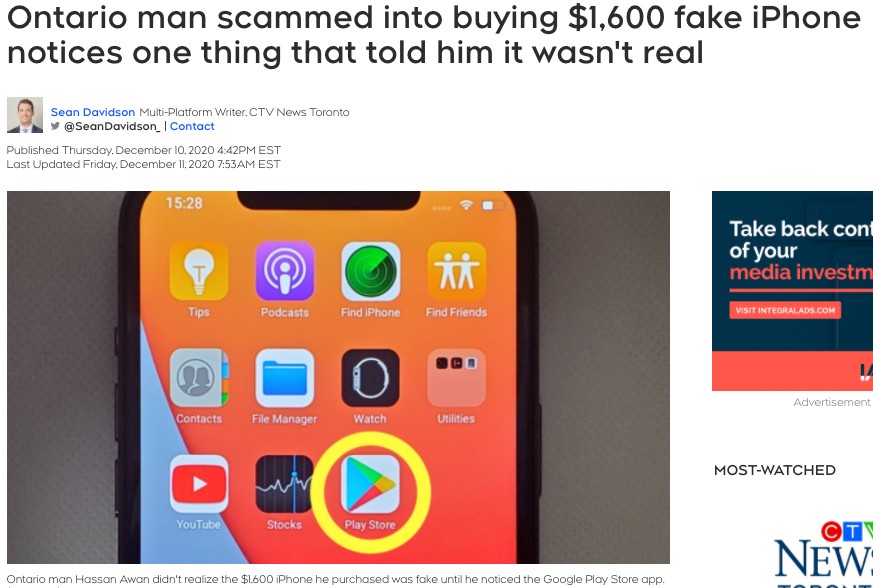The width and height of the screenshot is (873, 588).
Task: Open Sean Davidson's author profile link
Action: coord(92,112)
